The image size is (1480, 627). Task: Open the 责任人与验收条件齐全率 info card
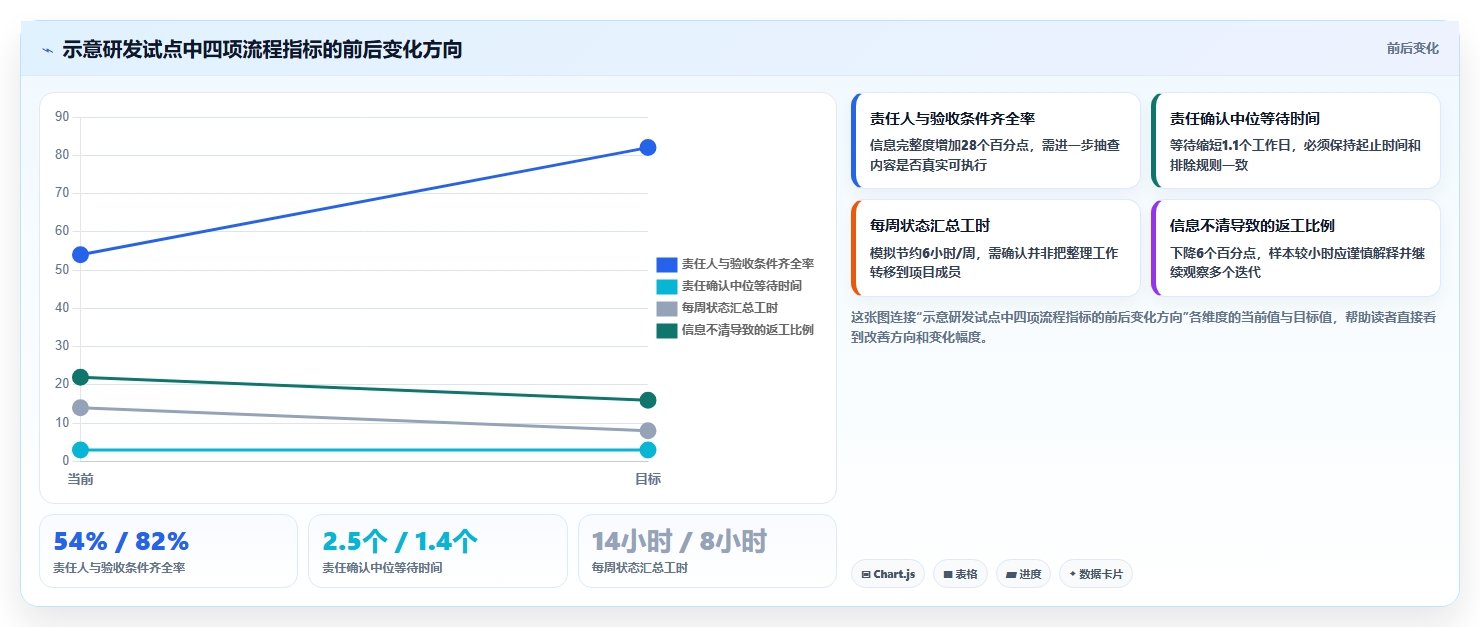pos(996,141)
